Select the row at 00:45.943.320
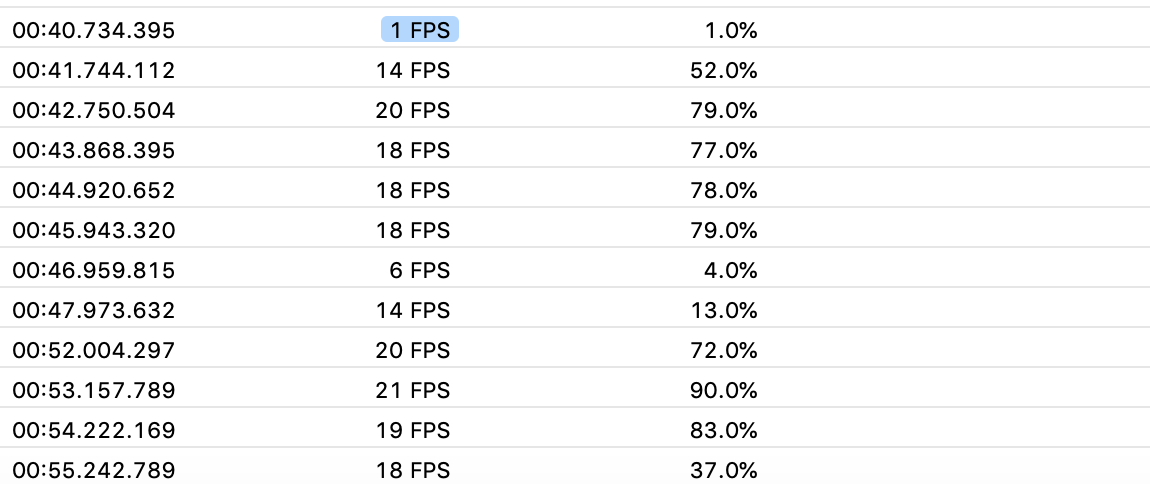 (x=575, y=230)
